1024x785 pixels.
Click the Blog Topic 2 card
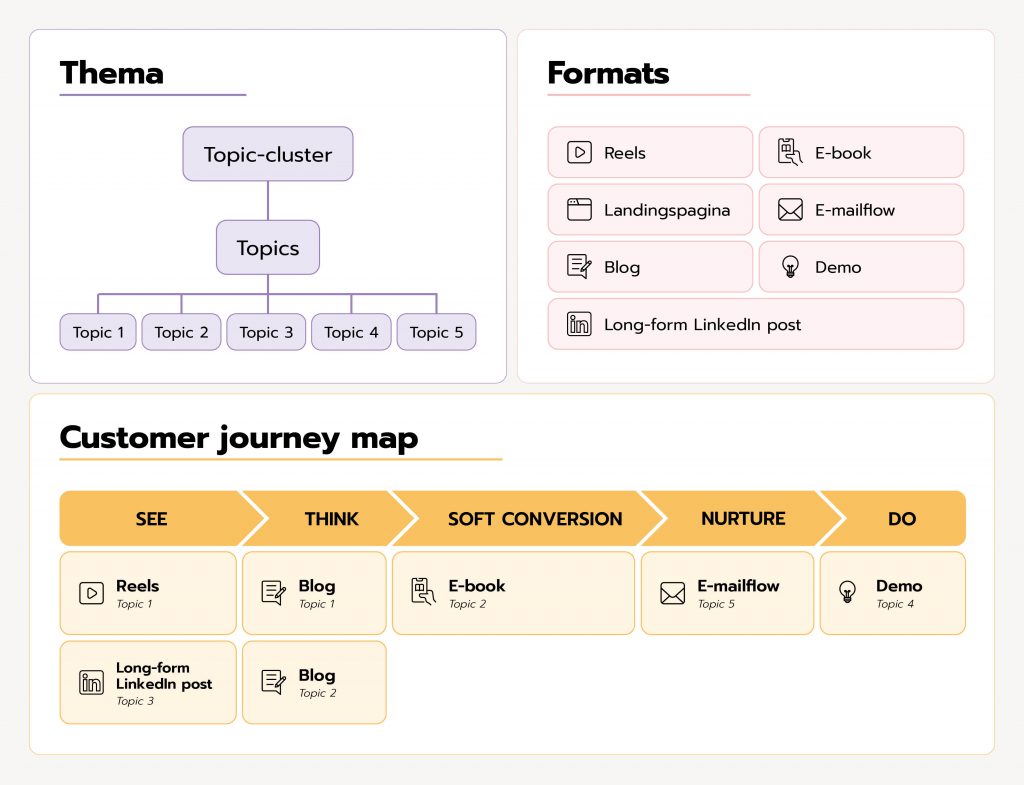click(x=314, y=682)
